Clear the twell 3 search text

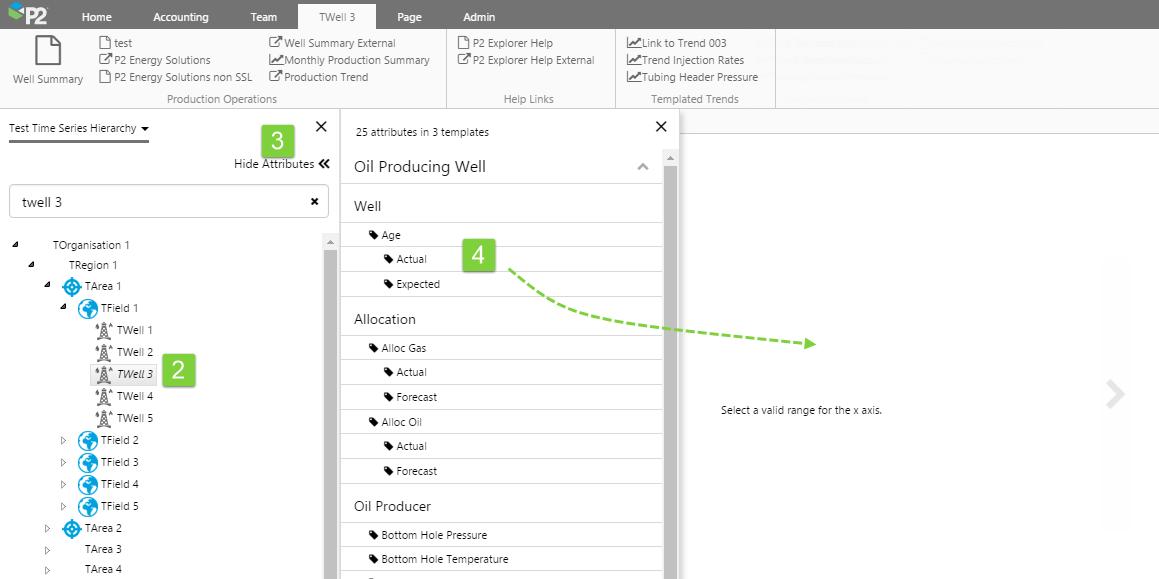coord(314,201)
